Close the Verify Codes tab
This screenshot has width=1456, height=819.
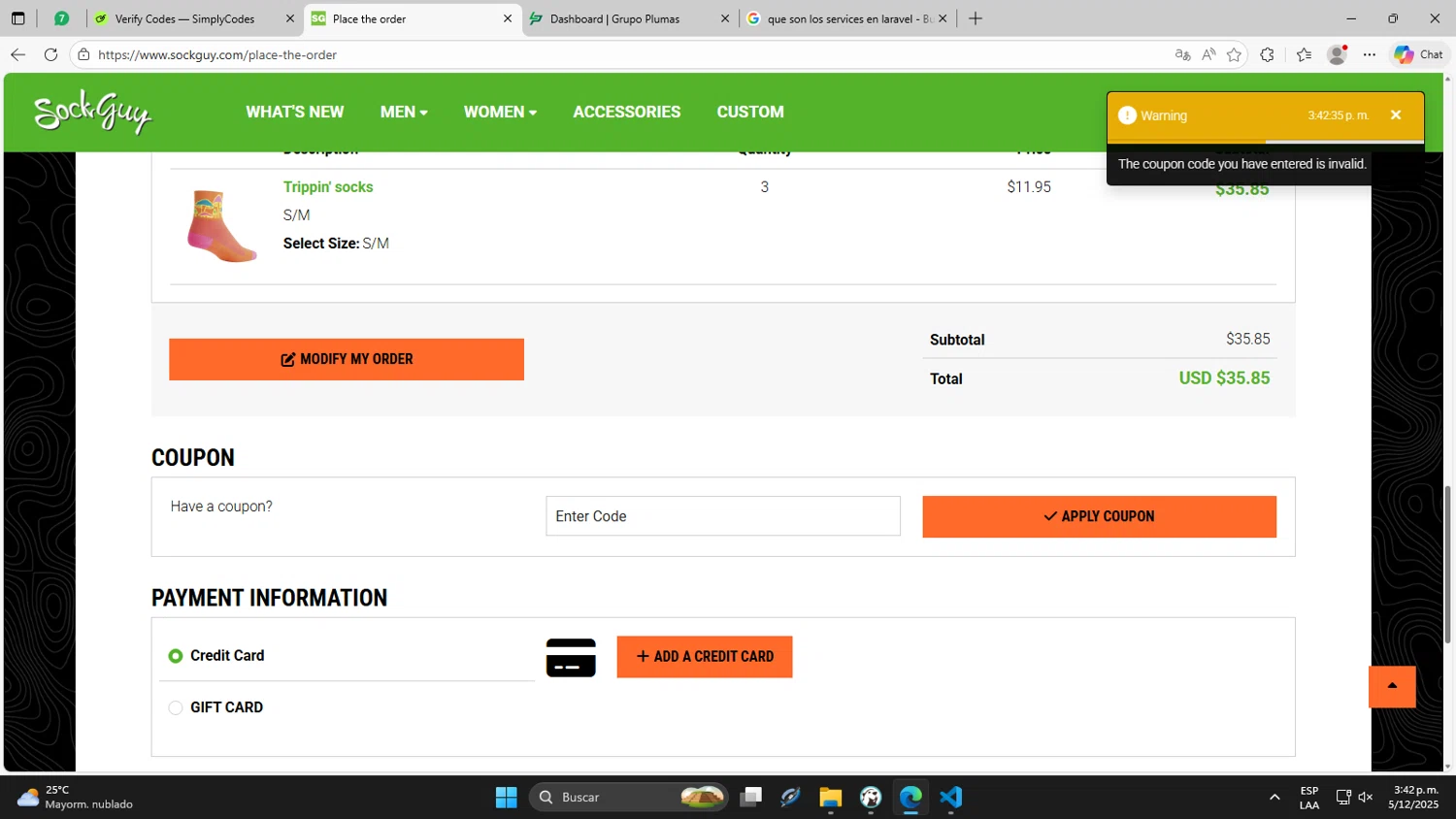coord(289,18)
